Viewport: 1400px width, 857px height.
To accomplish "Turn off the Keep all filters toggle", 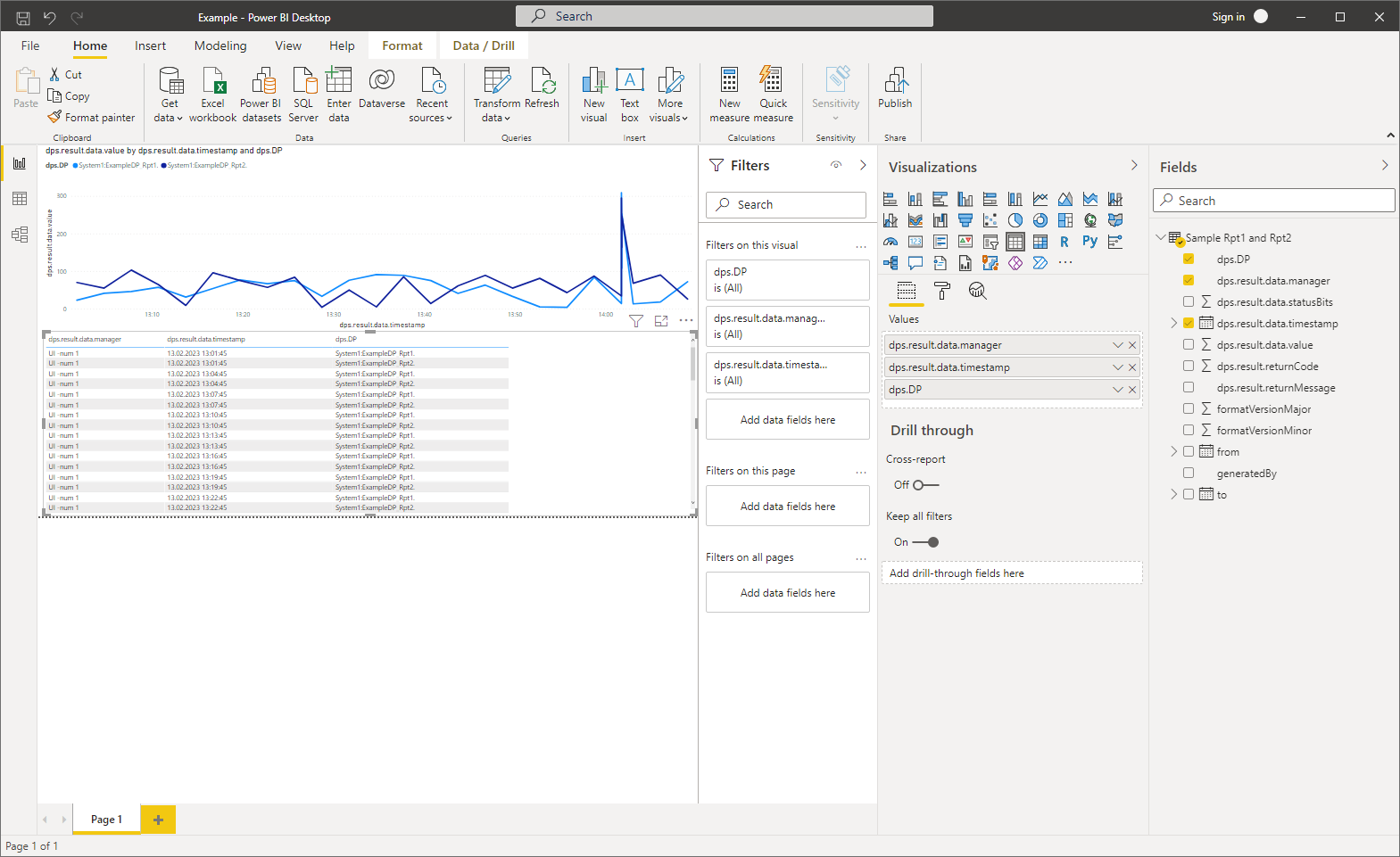I will (x=926, y=542).
